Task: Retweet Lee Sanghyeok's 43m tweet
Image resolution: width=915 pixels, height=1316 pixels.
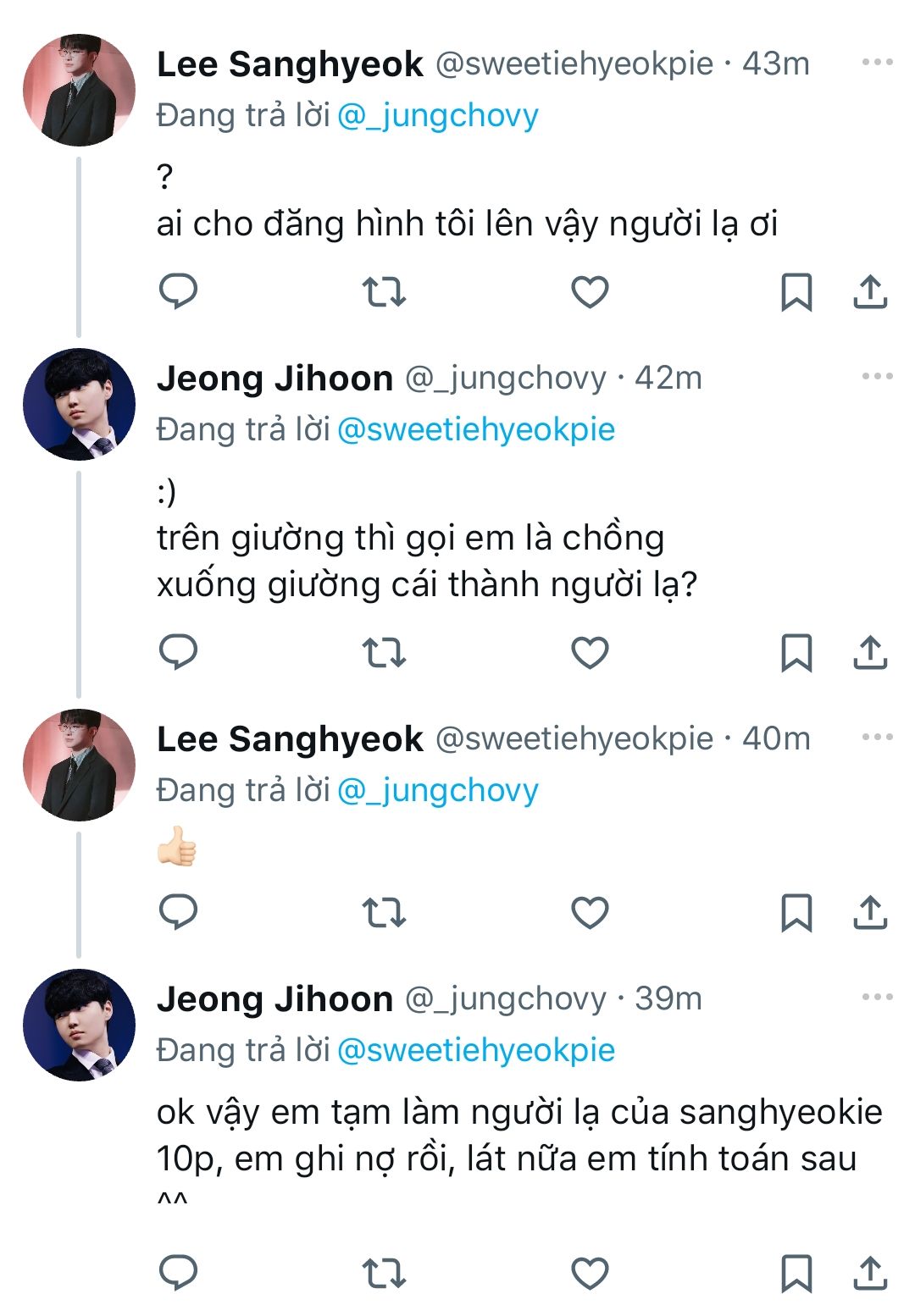Action: (x=384, y=292)
